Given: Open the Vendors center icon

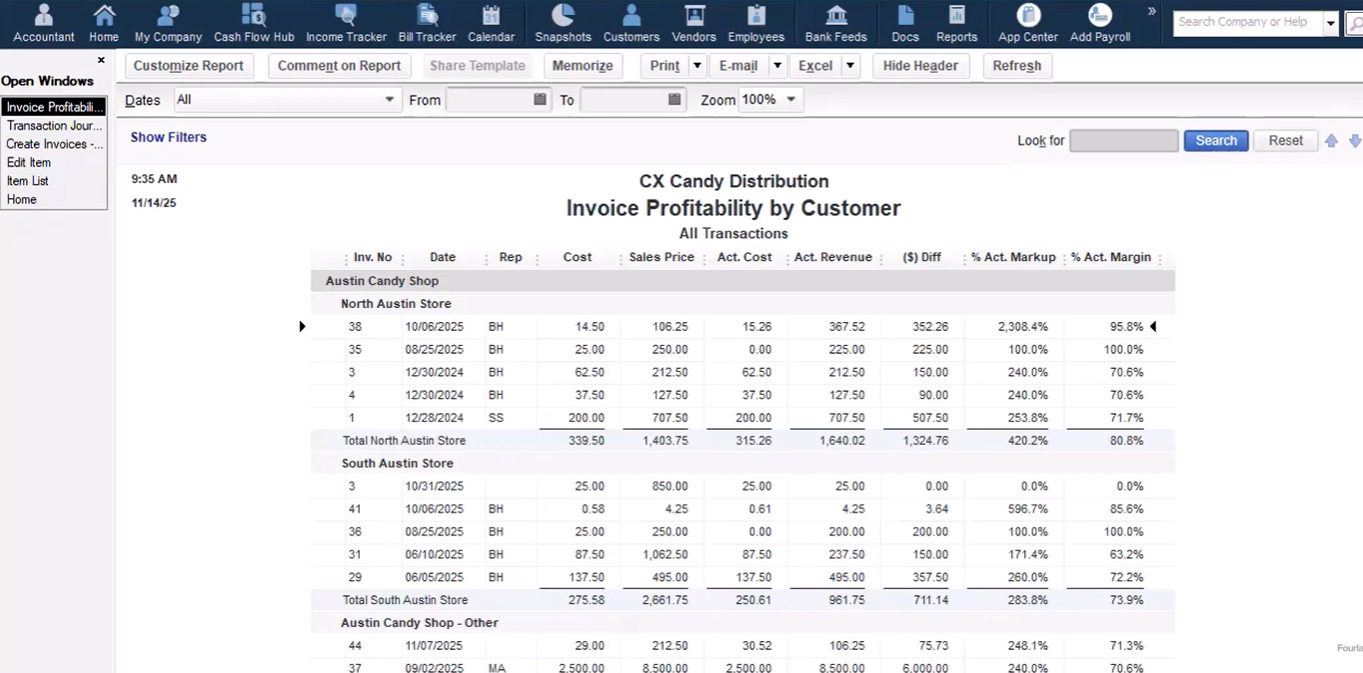Looking at the screenshot, I should [693, 23].
